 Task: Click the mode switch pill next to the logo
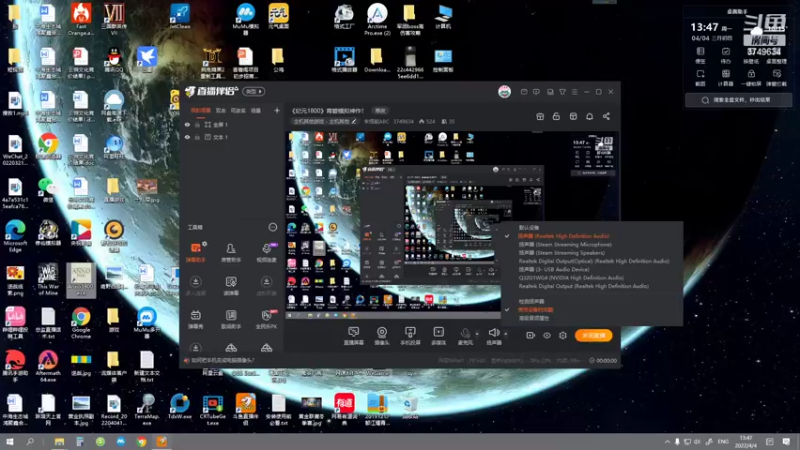pyautogui.click(x=254, y=91)
